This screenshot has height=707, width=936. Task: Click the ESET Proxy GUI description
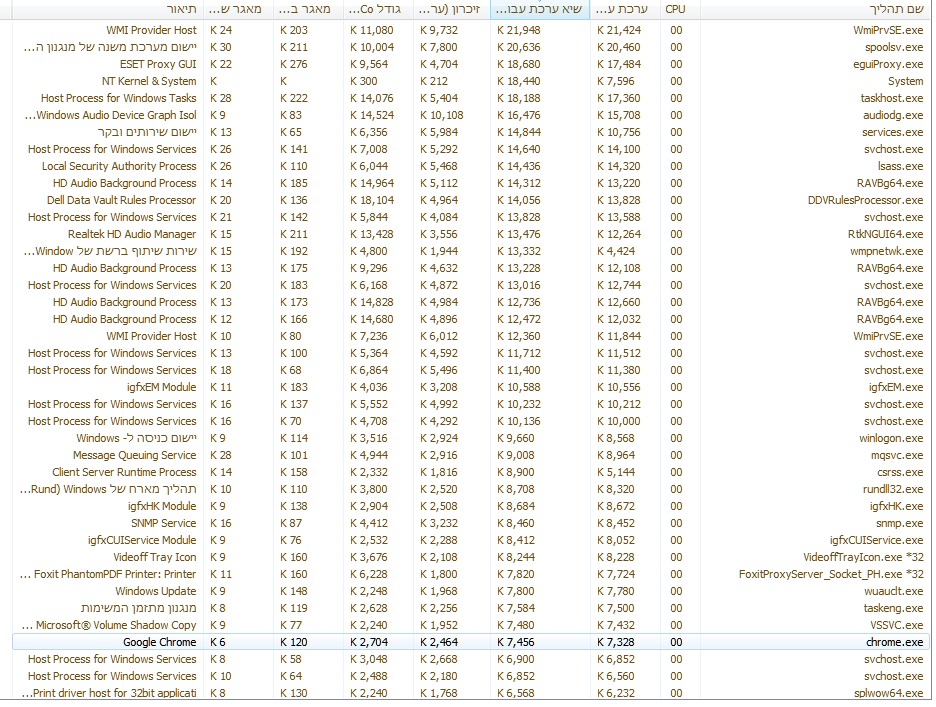[x=158, y=64]
